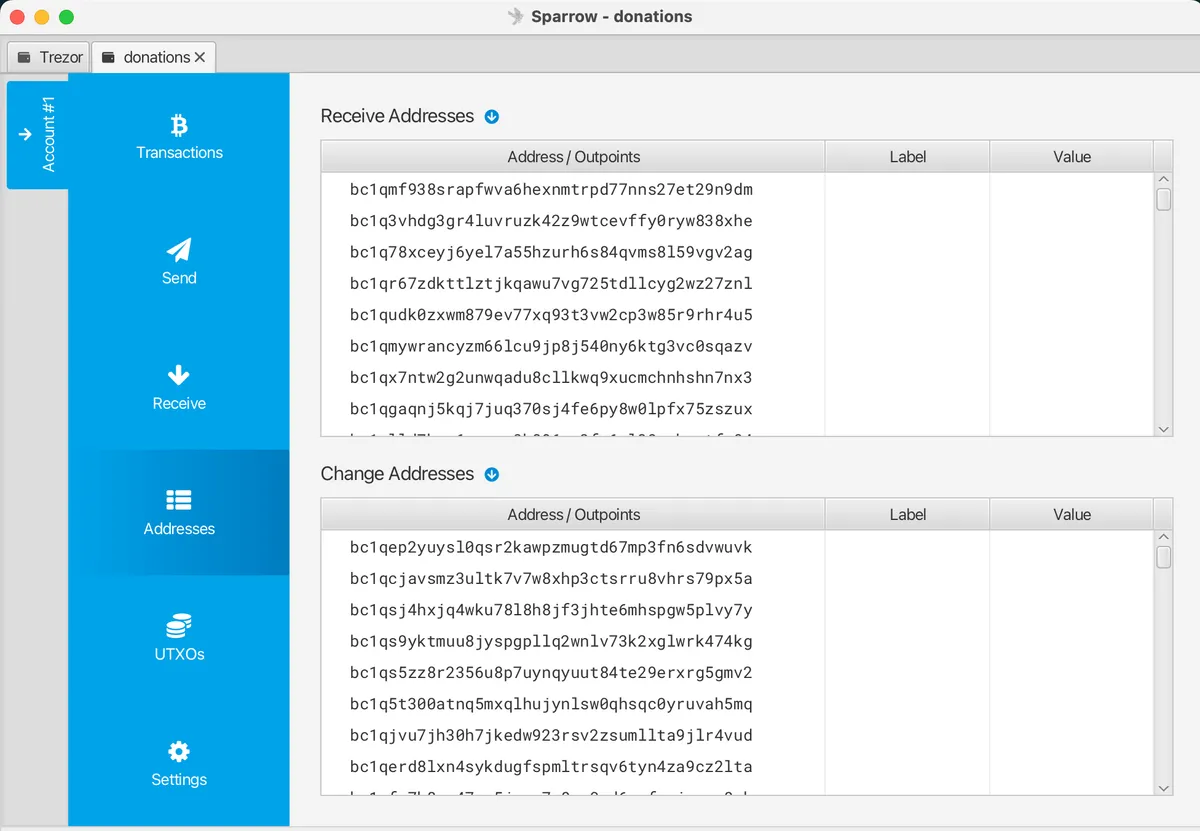The height and width of the screenshot is (831, 1200).
Task: Open the Receive panel
Action: [x=179, y=387]
